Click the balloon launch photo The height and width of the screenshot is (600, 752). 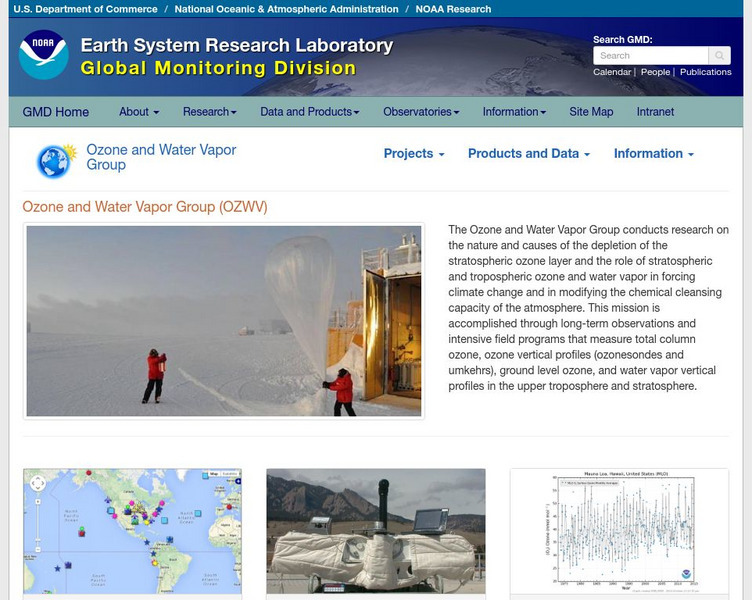tap(224, 321)
